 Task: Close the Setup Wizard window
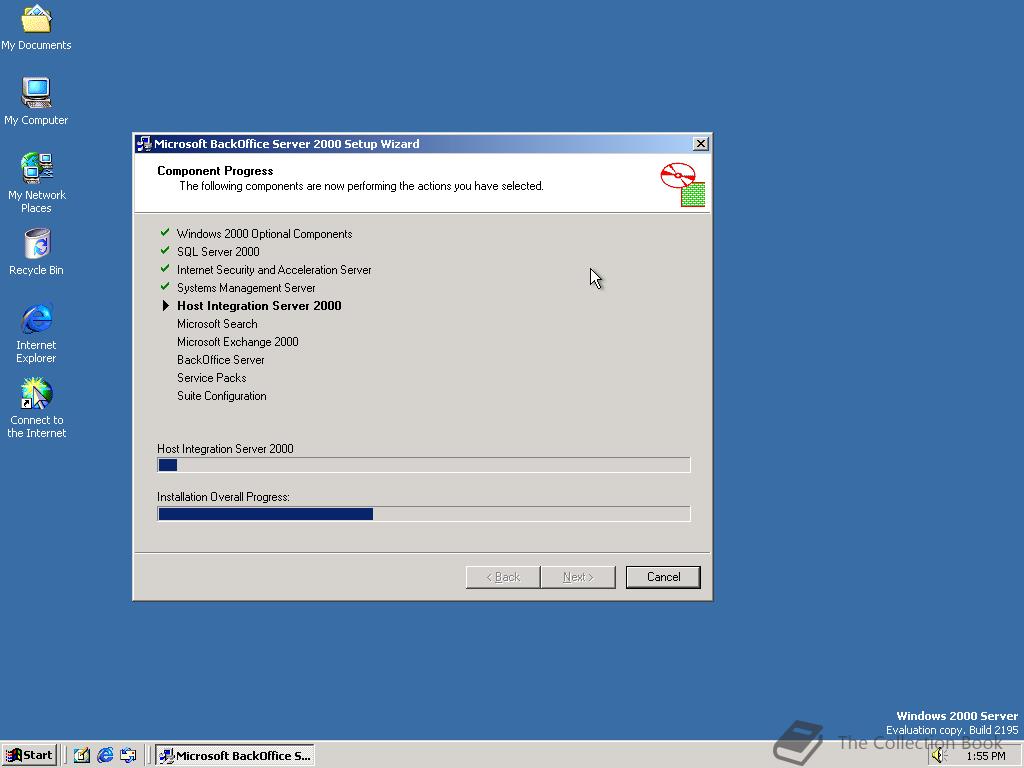pyautogui.click(x=701, y=144)
